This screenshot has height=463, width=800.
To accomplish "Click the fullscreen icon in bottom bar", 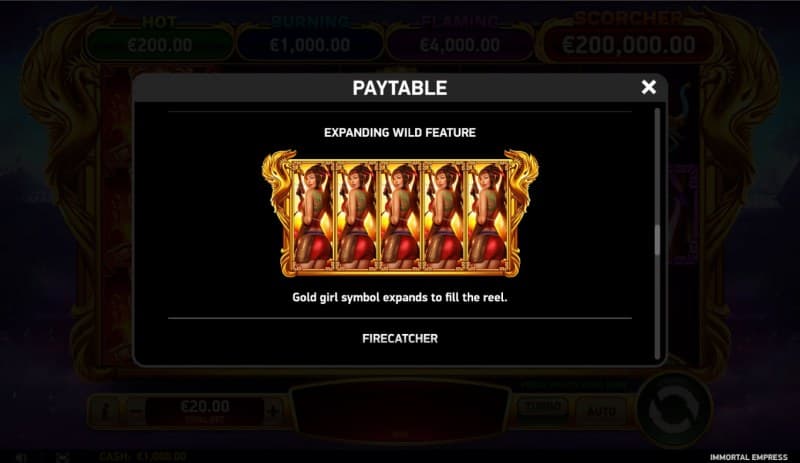I will click(63, 457).
